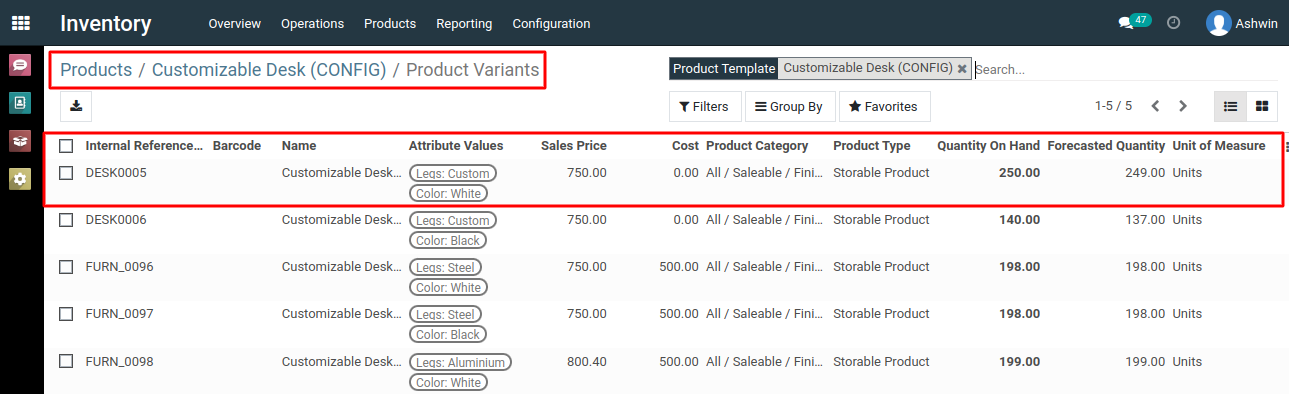This screenshot has height=394, width=1289.
Task: Go to Products breadcrumb link
Action: click(96, 70)
